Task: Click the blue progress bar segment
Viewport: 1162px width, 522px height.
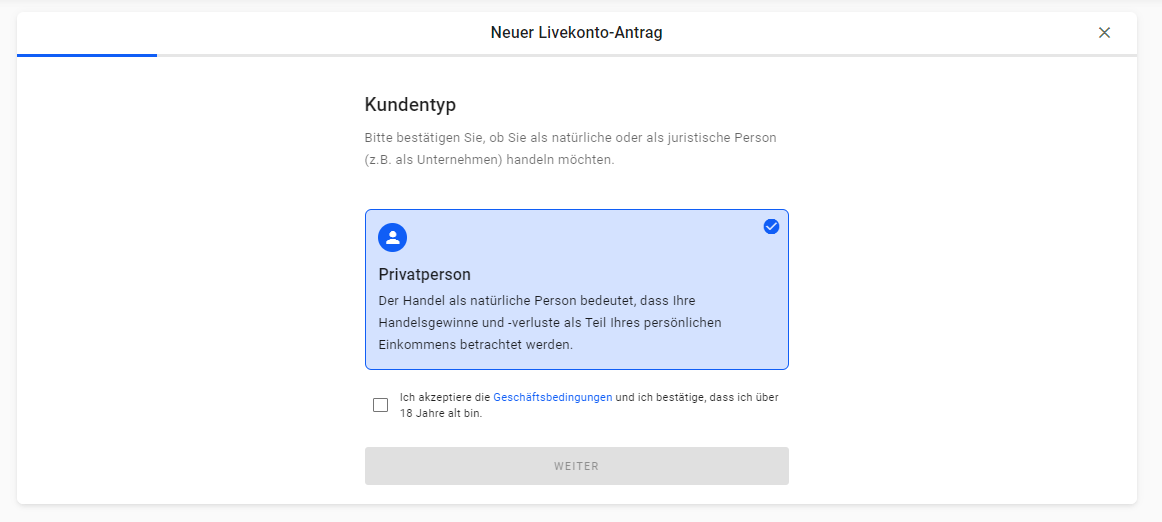Action: tap(87, 55)
